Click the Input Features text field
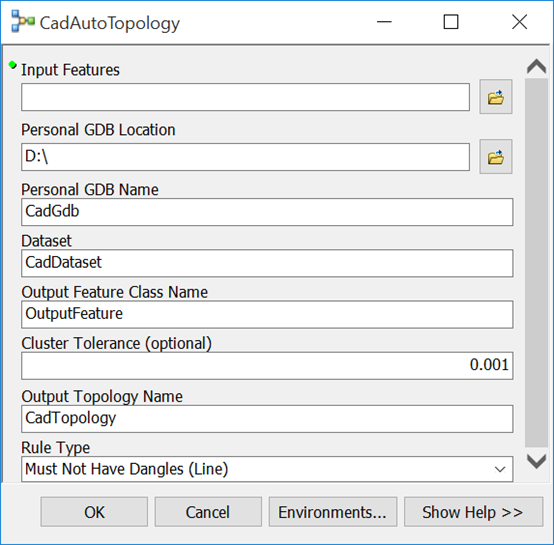Image resolution: width=554 pixels, height=545 pixels. [x=246, y=97]
